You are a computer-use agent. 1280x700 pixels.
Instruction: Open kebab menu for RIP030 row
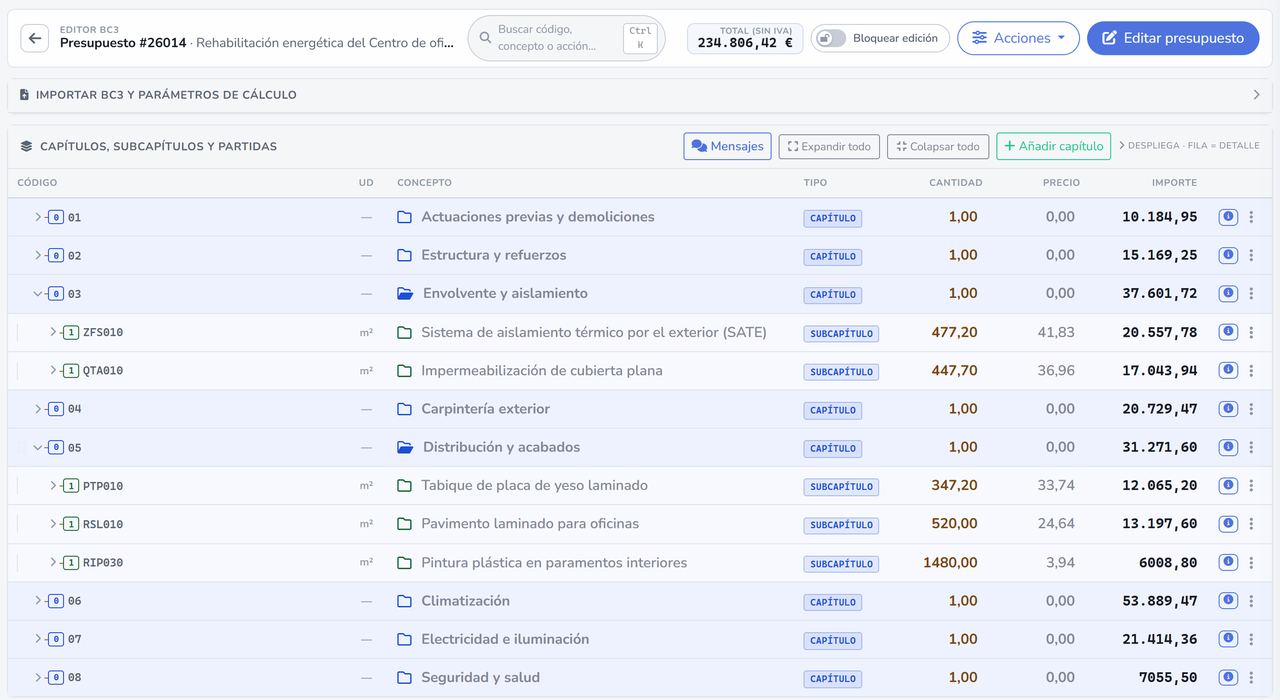point(1251,562)
